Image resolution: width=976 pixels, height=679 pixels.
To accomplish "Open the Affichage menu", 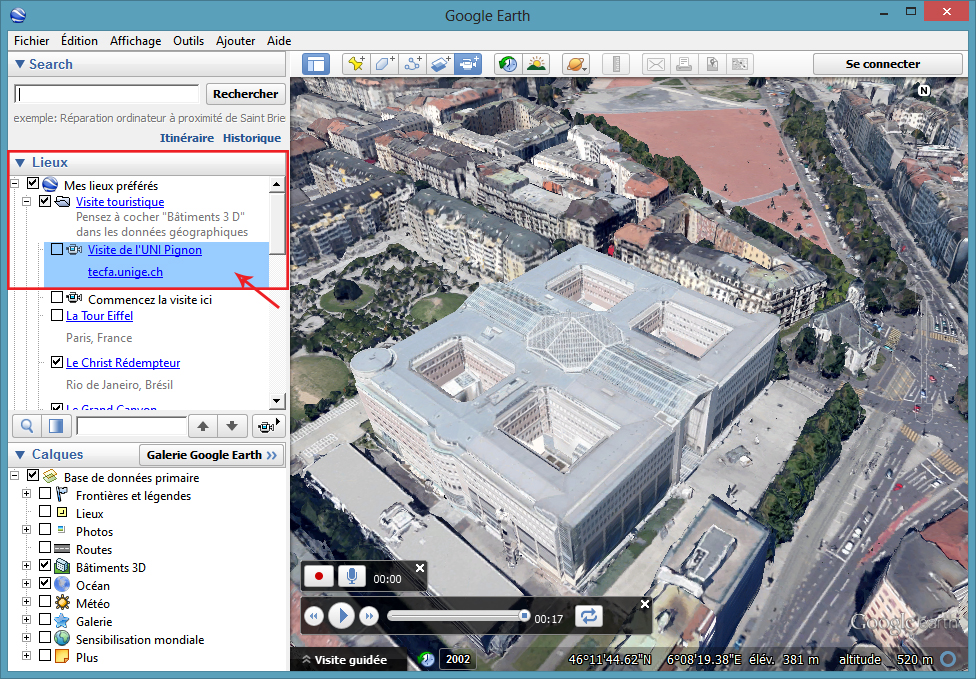I will click(136, 40).
